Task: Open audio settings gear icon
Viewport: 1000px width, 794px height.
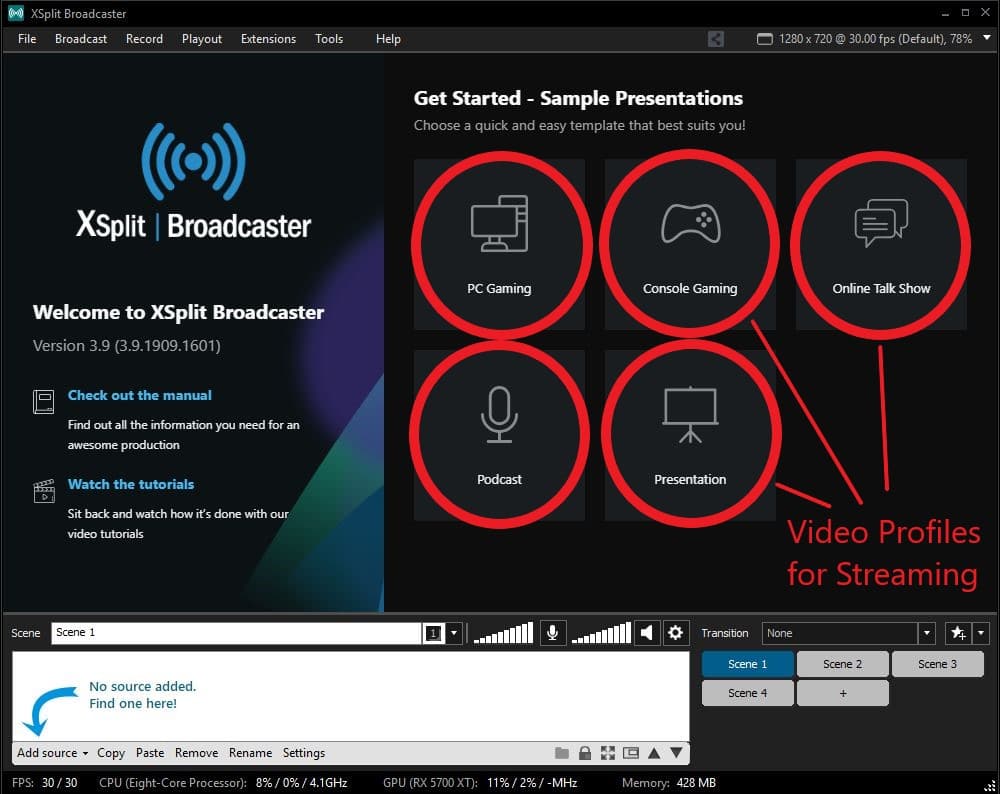Action: coord(675,633)
